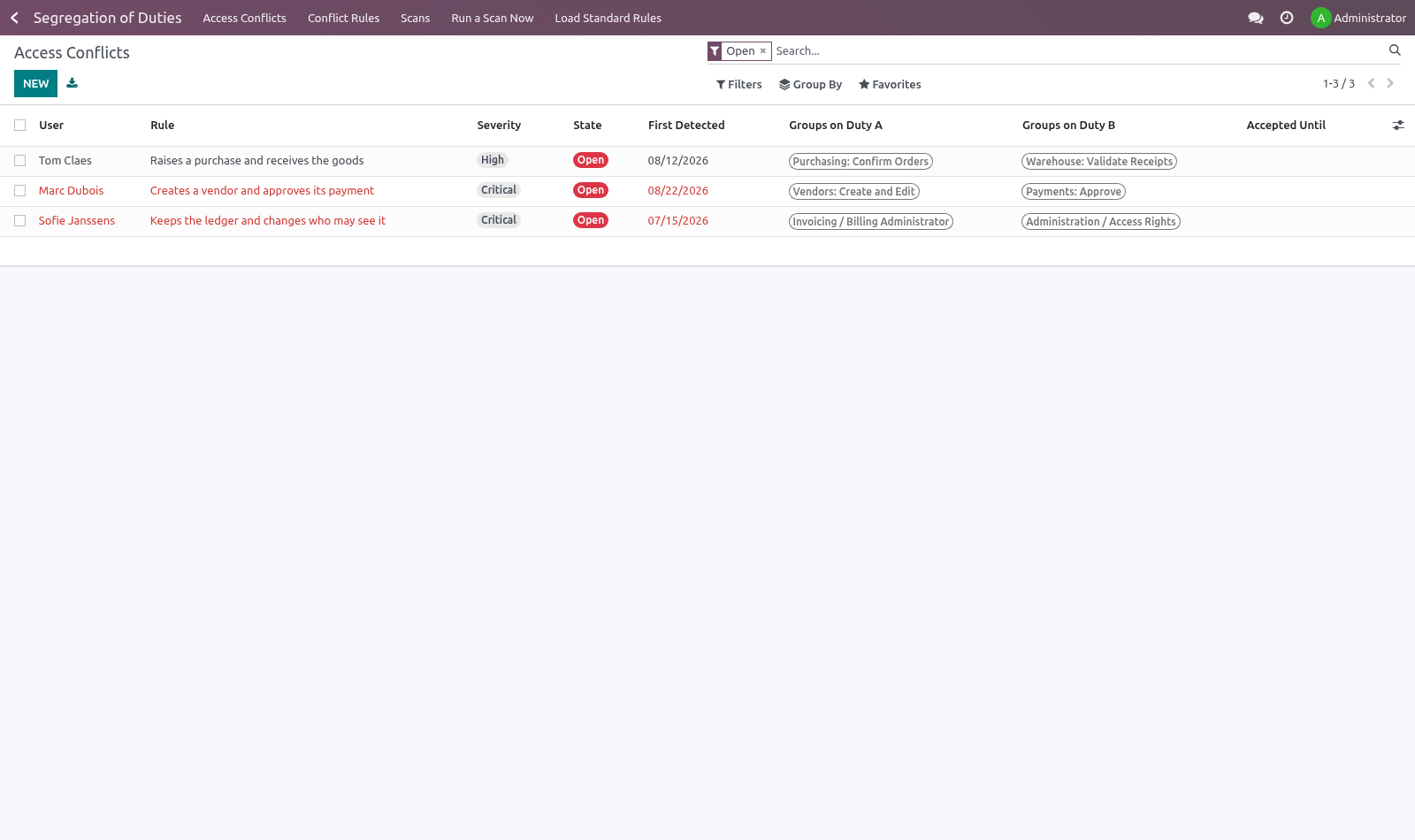Screen dimensions: 1415x840
Task: Click 'Purchasing: Confirm Orders' tag
Action: click(860, 162)
